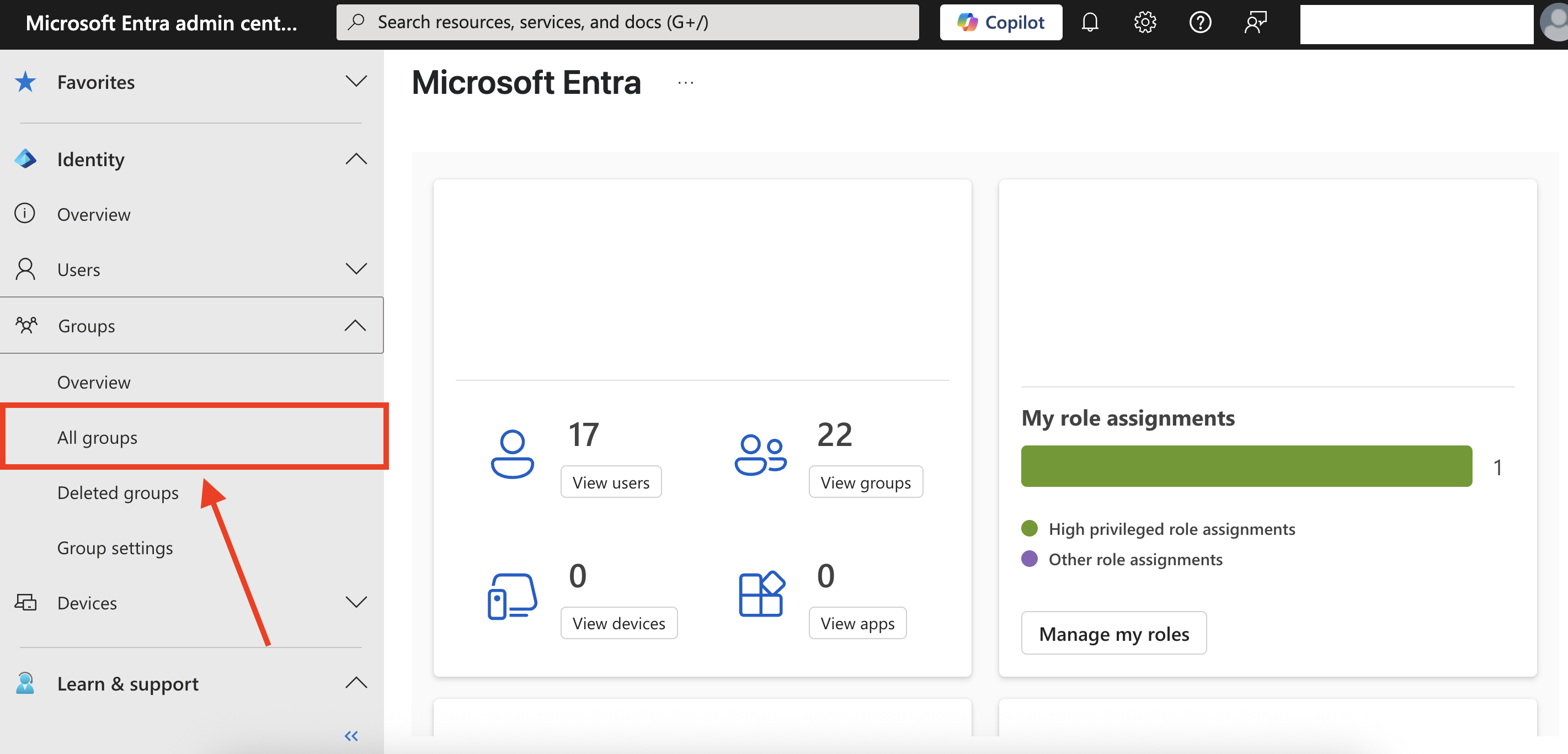This screenshot has width=1568, height=754.
Task: Collapse the sidebar with double-chevron icon
Action: pos(351,736)
